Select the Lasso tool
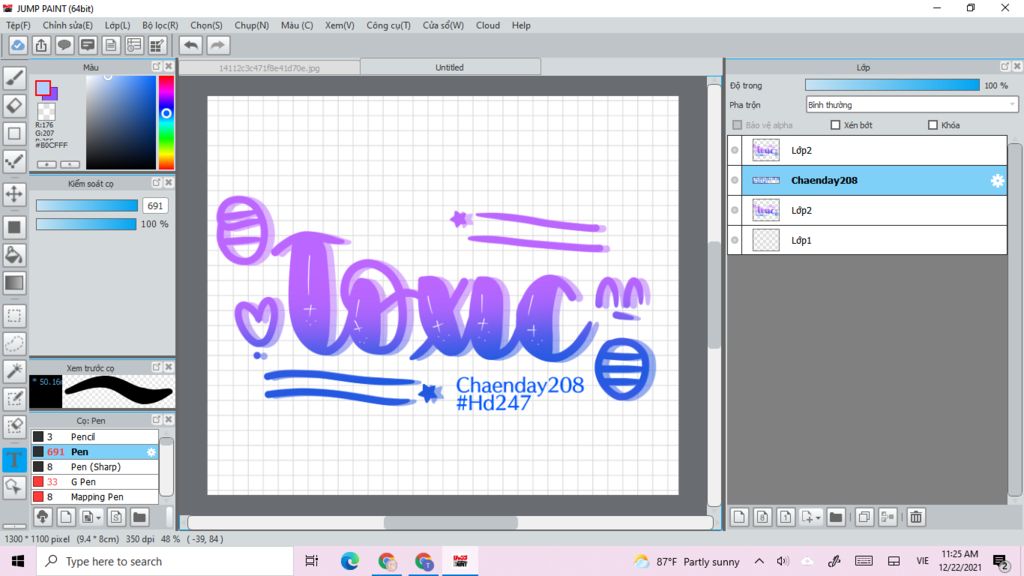 (x=14, y=344)
